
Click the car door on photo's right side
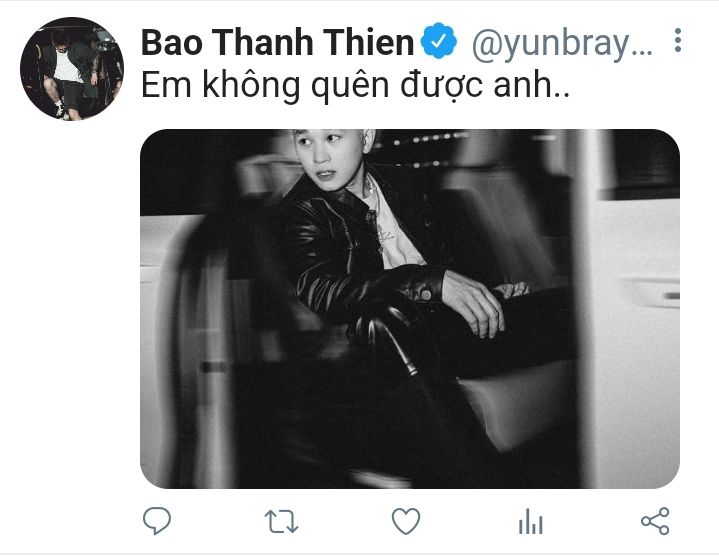click(x=631, y=309)
